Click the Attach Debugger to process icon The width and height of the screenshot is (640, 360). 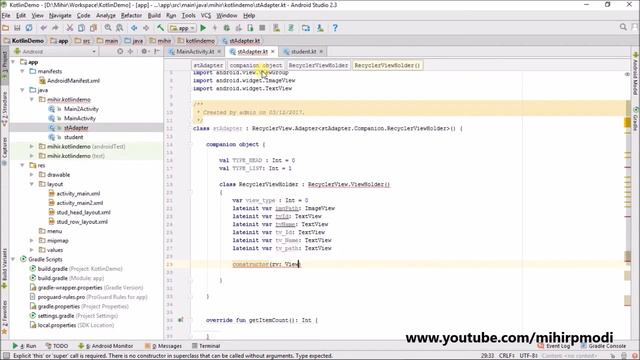[250, 28]
